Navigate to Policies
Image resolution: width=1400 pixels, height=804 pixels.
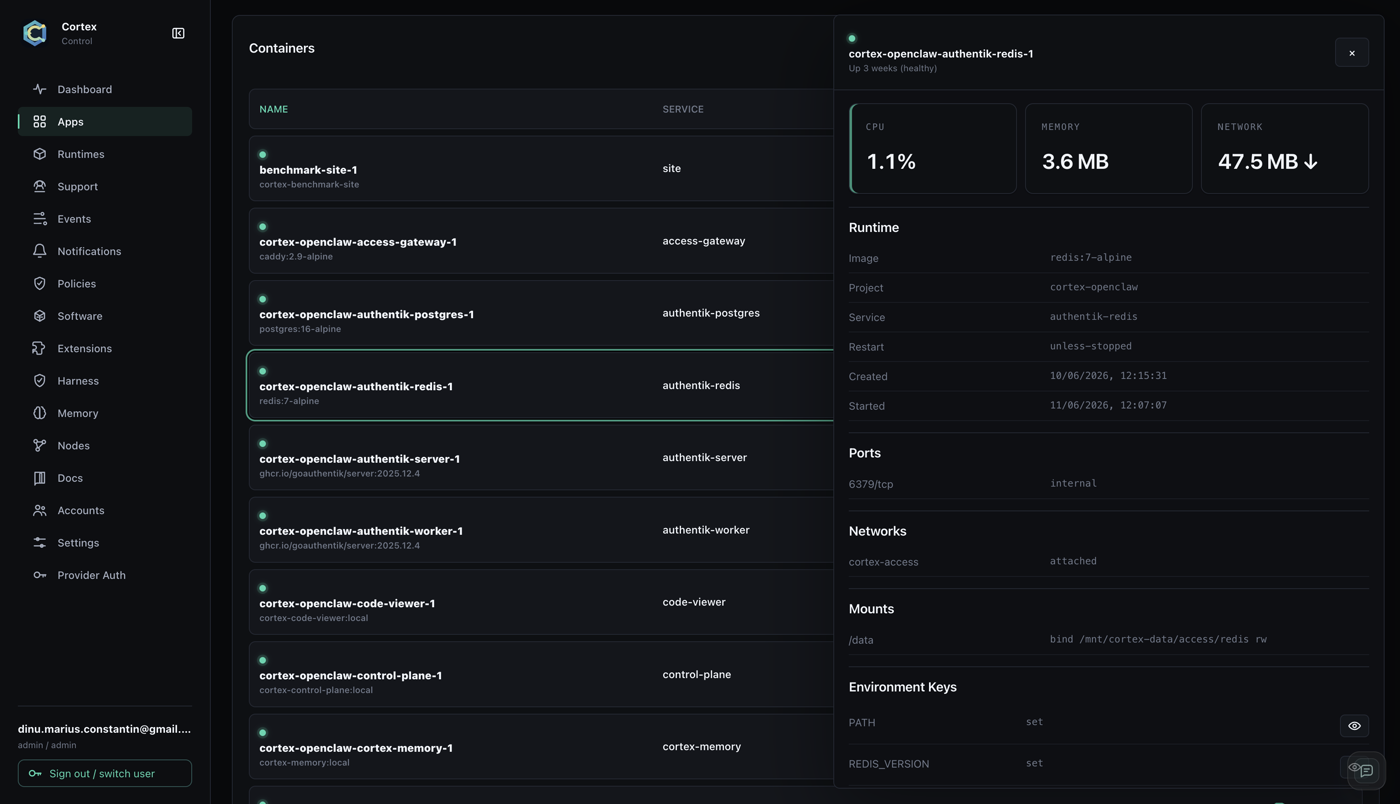[105, 284]
